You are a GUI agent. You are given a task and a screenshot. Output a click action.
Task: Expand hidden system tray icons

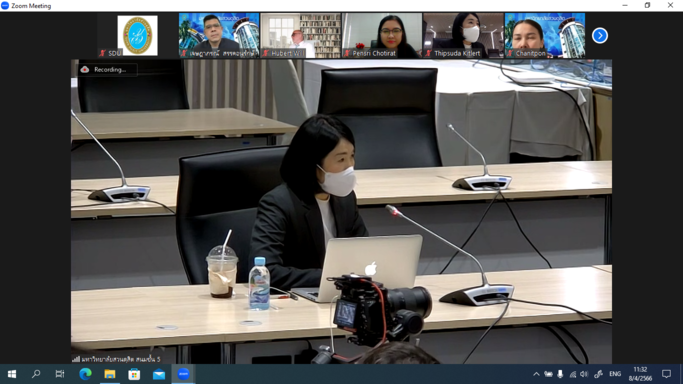tap(536, 374)
